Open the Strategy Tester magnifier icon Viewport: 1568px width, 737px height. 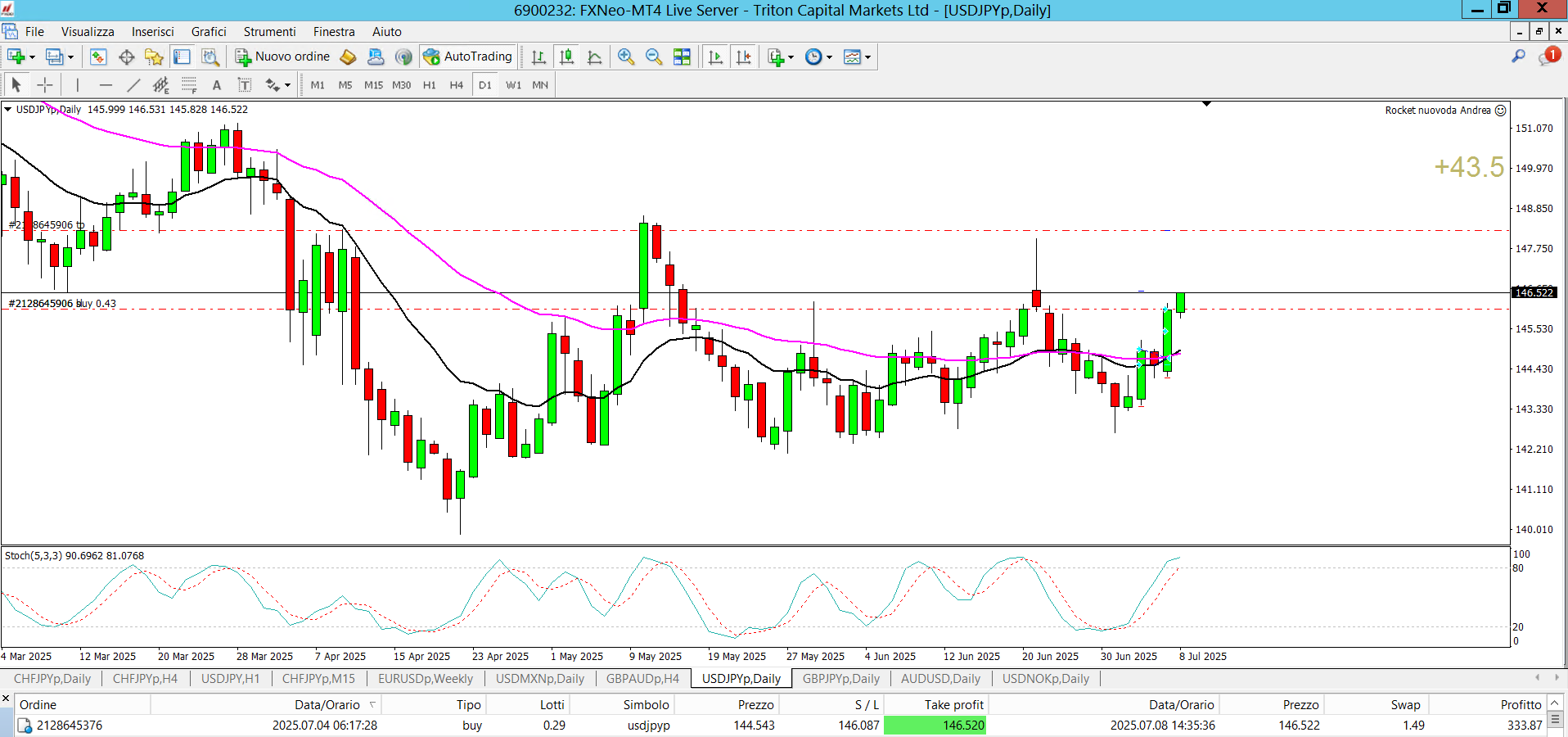(210, 57)
